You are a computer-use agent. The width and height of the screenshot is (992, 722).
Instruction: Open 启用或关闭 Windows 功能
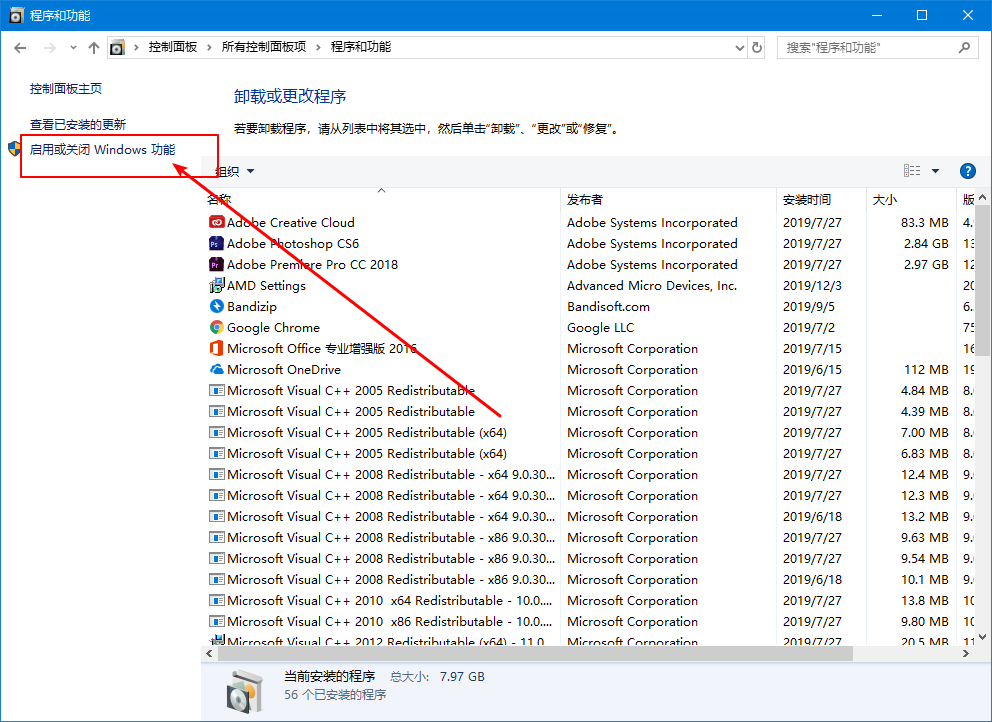point(102,148)
